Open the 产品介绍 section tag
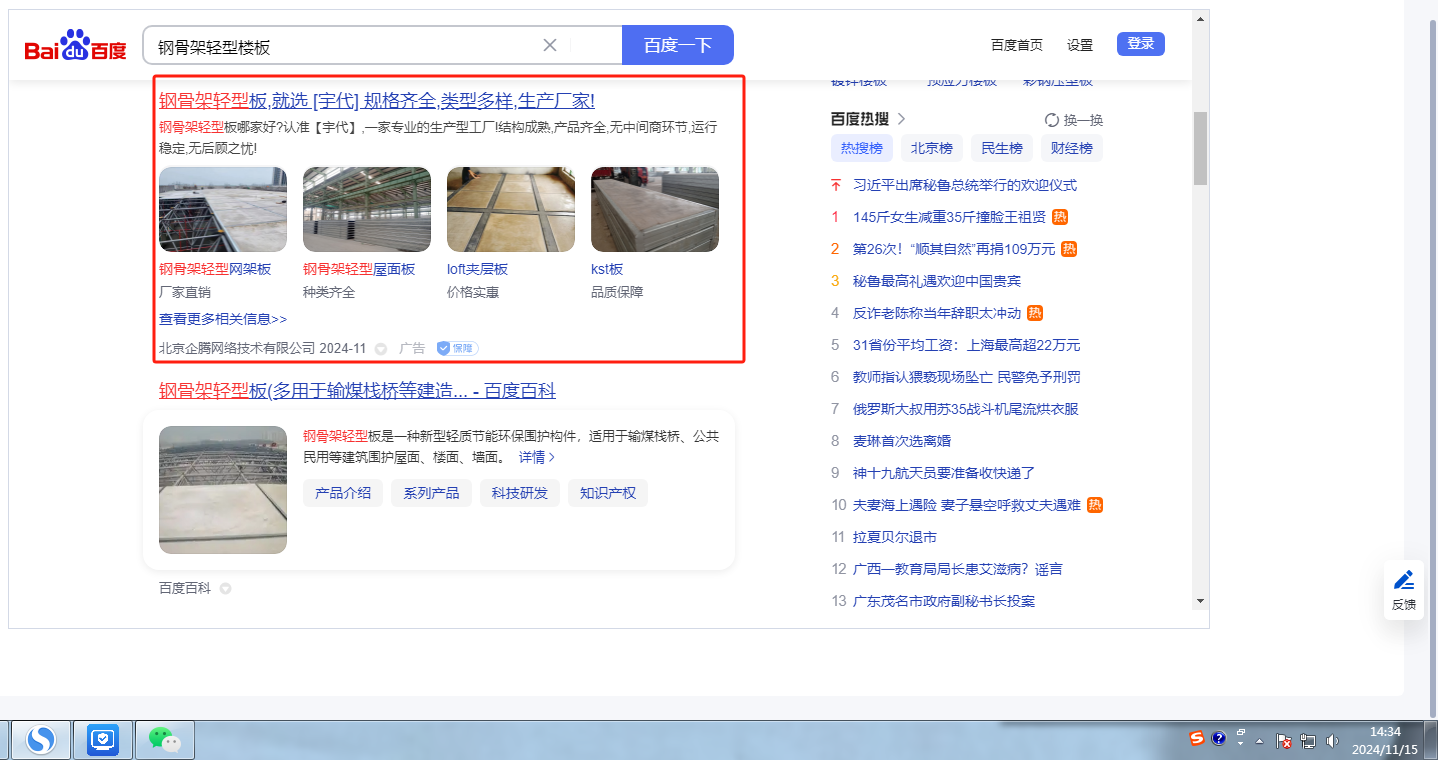1438x760 pixels. (x=343, y=493)
